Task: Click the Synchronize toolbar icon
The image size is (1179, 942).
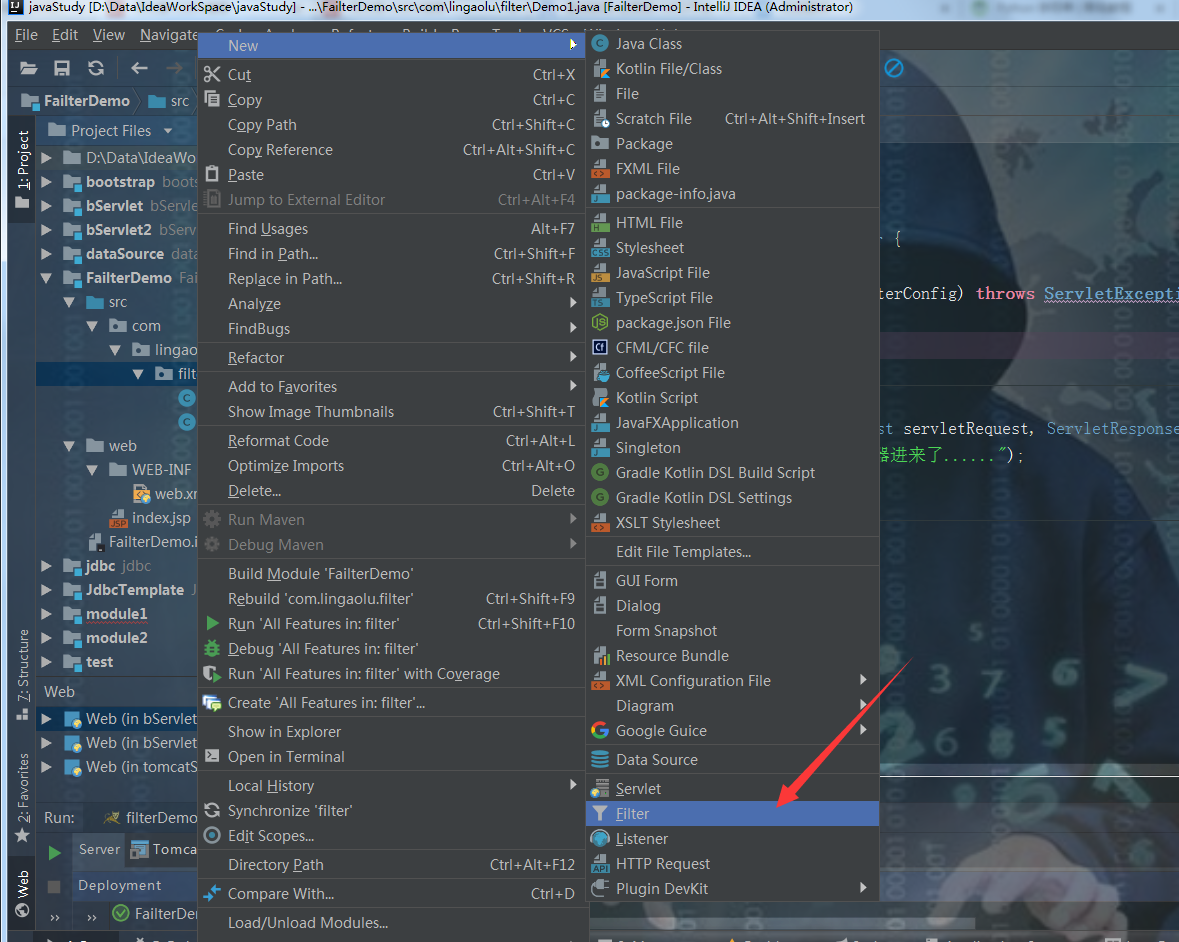Action: 95,68
